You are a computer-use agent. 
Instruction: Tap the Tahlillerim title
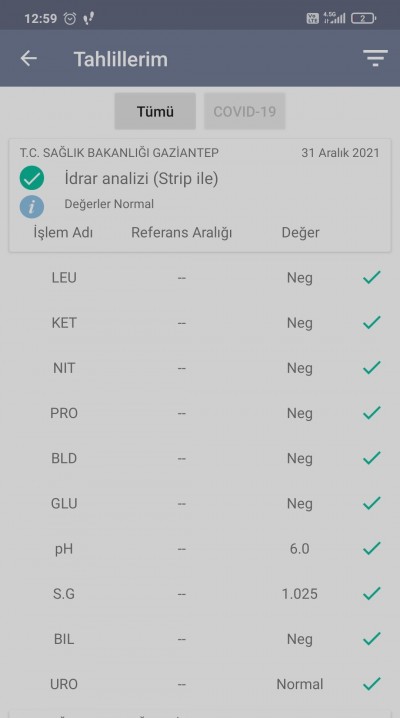point(121,59)
